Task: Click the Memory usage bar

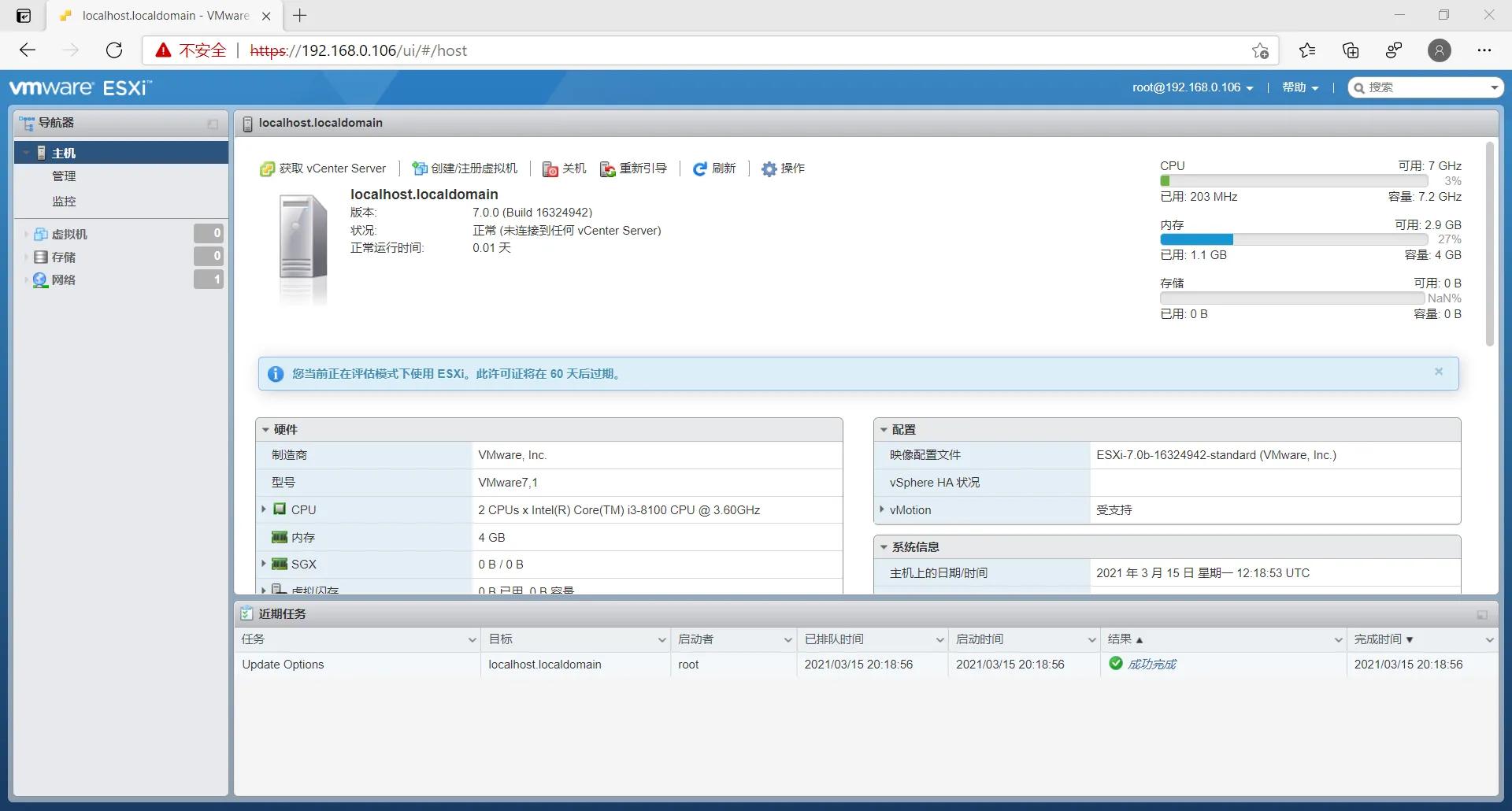Action: [1295, 239]
